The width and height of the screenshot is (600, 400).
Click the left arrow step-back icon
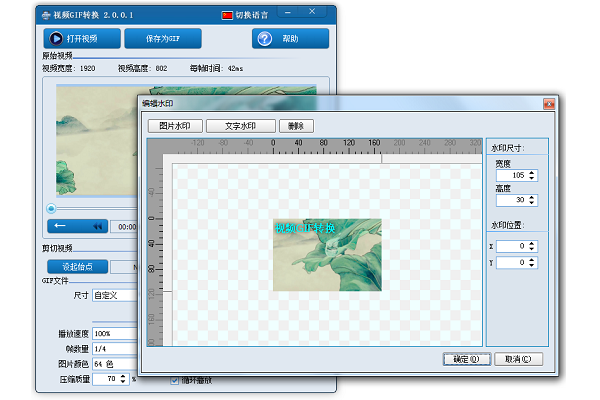coord(62,226)
